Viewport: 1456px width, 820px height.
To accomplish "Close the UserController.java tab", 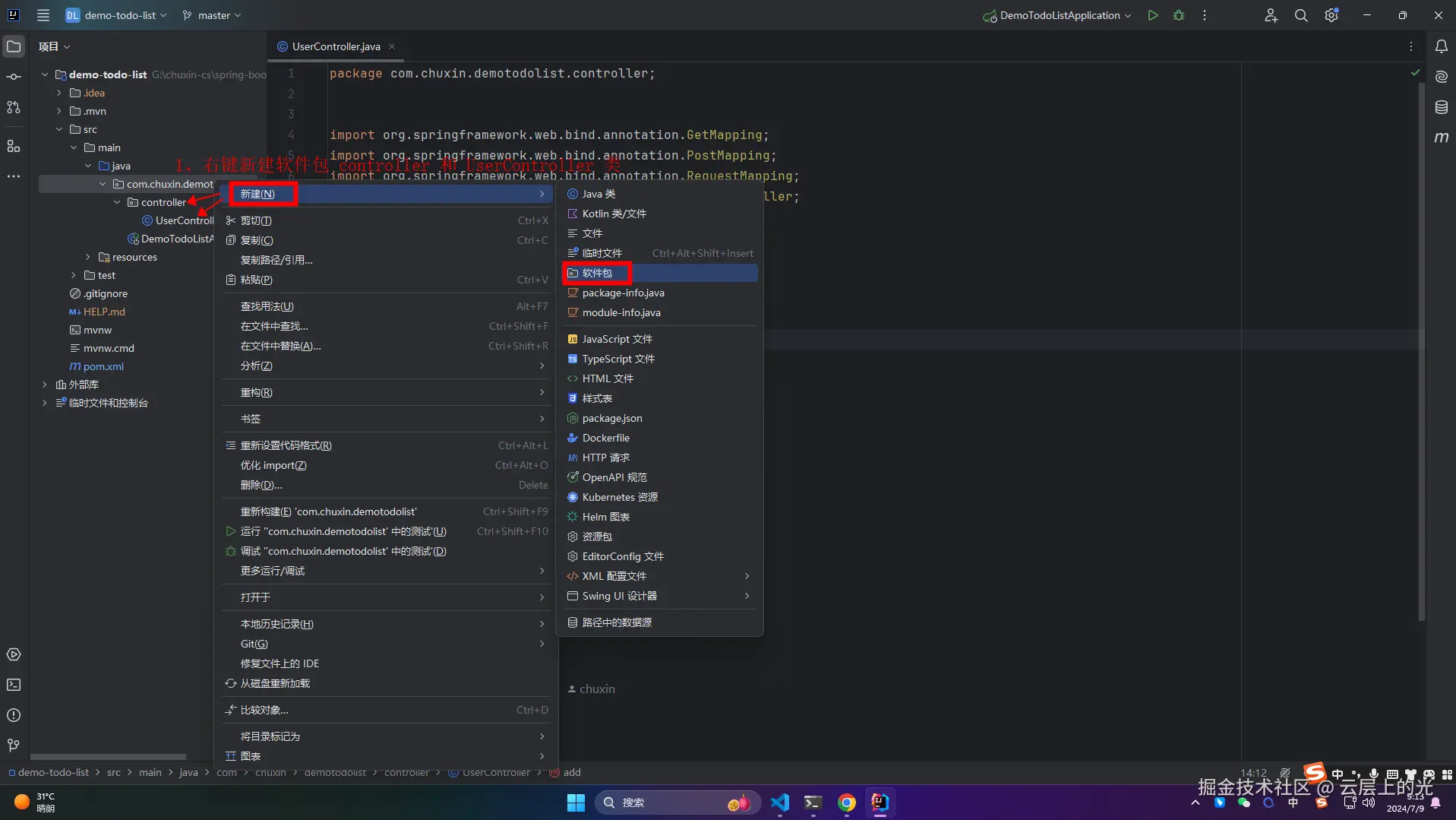I will (392, 46).
